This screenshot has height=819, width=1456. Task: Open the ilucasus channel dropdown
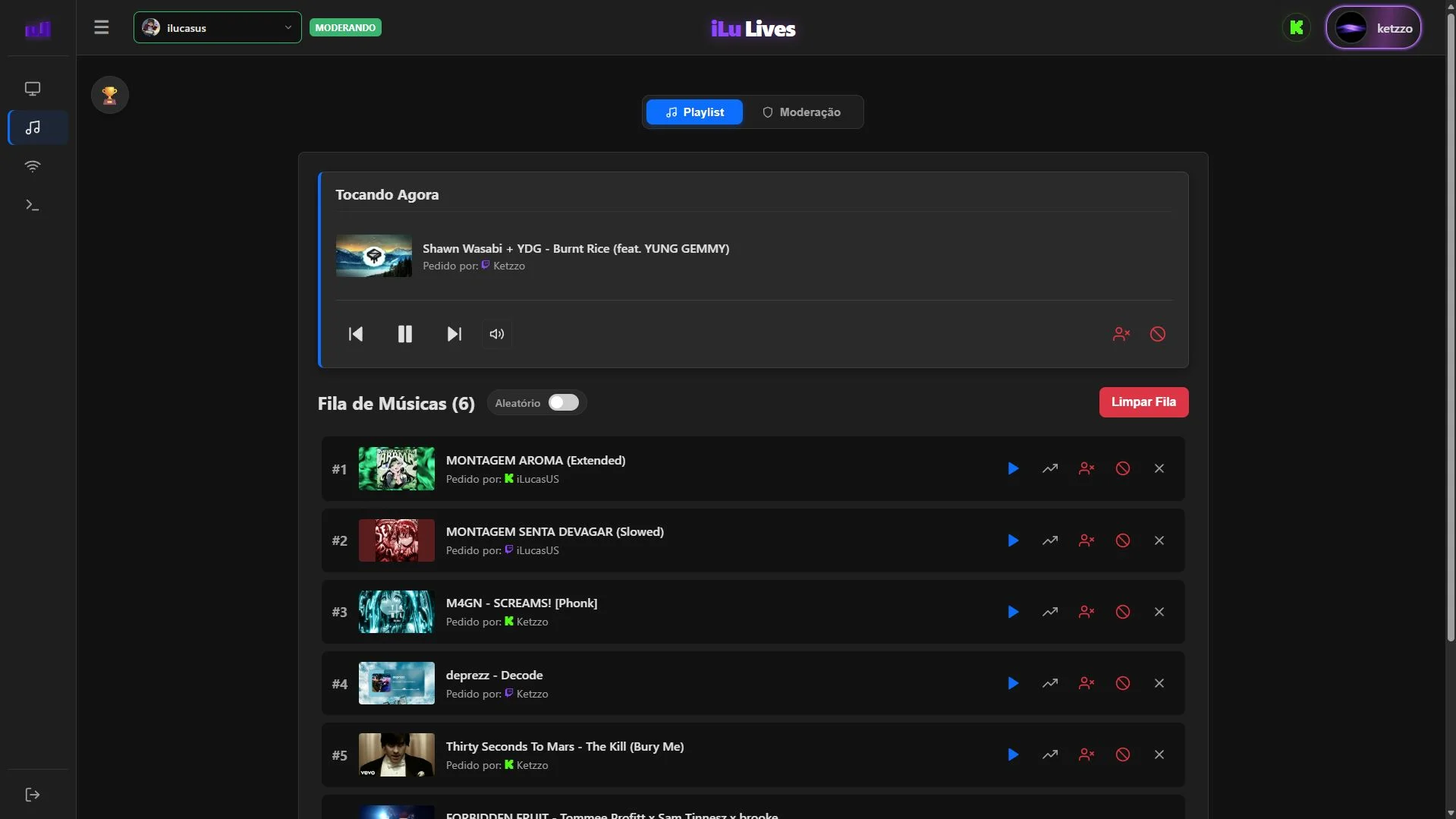coord(218,28)
